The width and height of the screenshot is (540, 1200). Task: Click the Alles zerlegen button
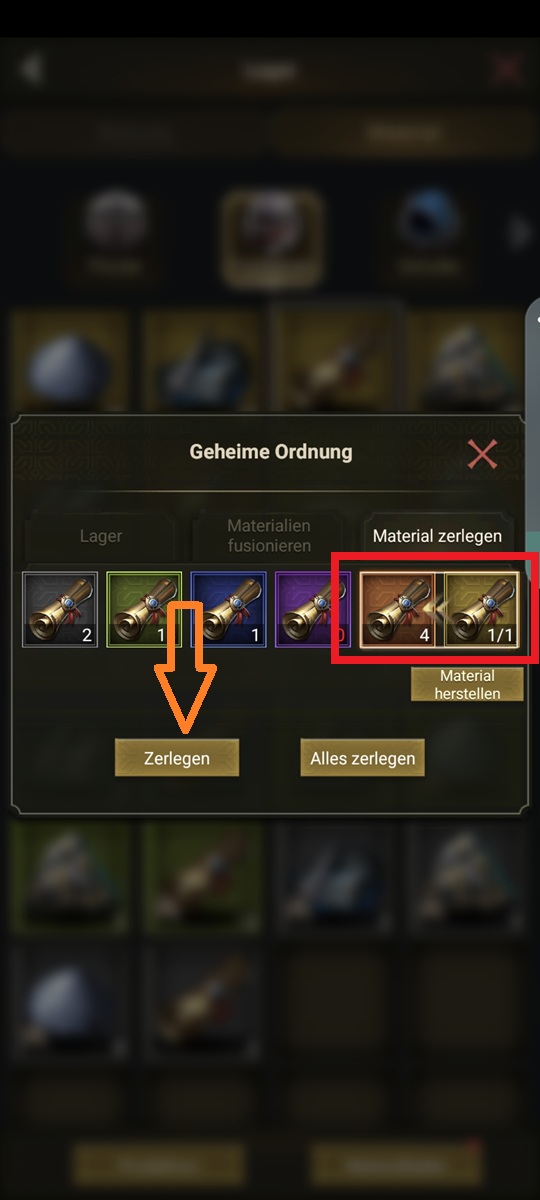pos(362,758)
